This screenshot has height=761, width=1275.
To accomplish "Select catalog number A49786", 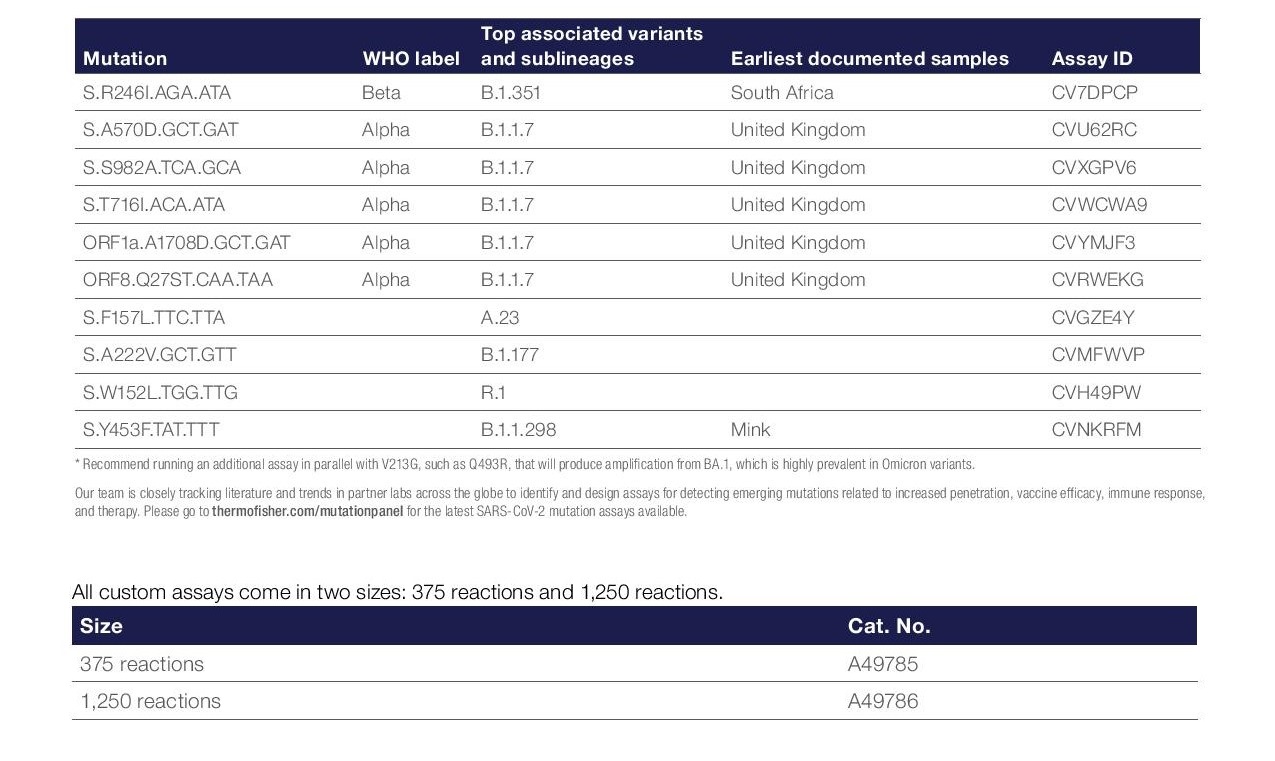I will 883,701.
